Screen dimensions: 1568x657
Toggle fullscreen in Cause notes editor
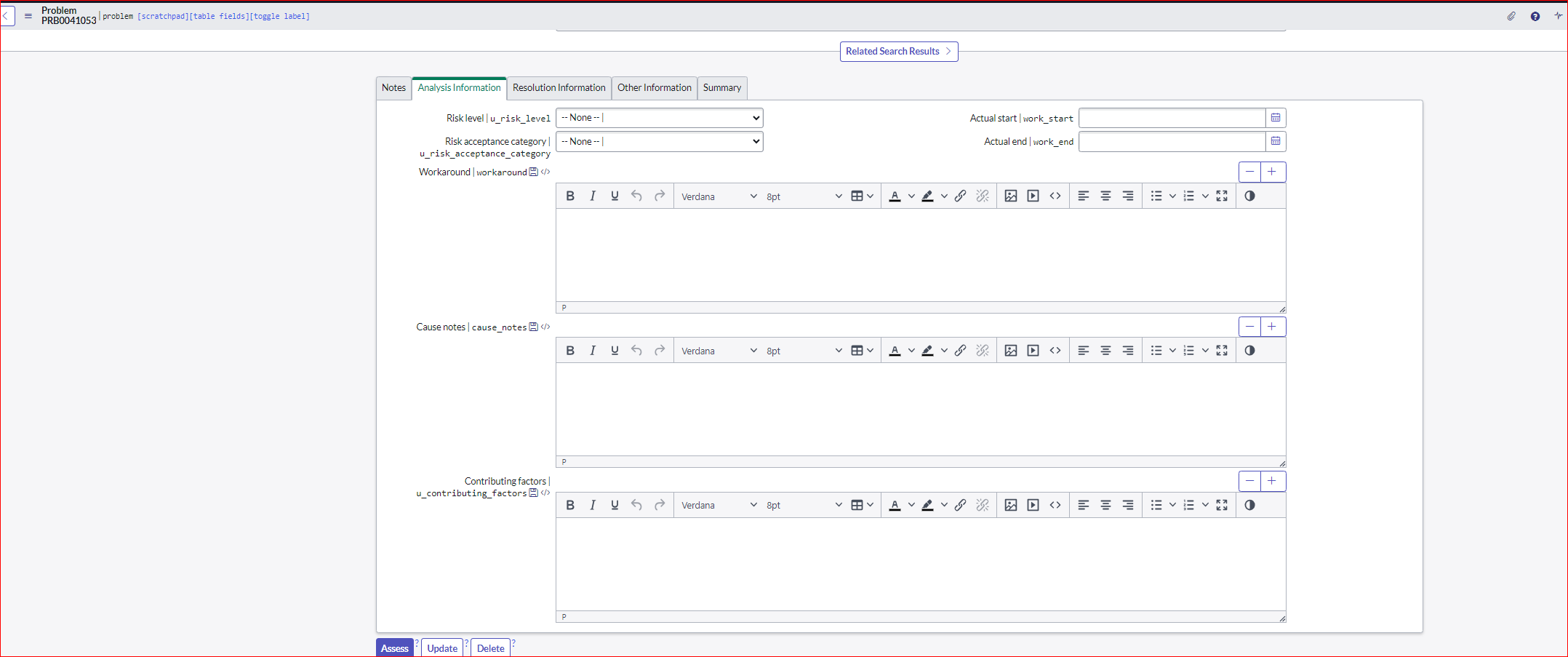pyautogui.click(x=1222, y=351)
